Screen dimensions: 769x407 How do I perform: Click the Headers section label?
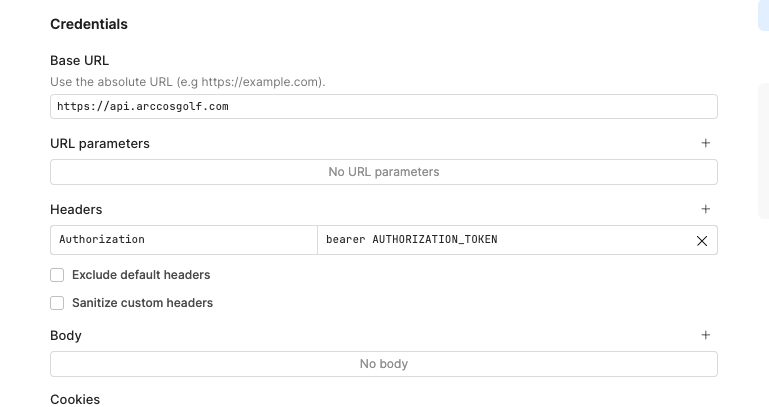coord(76,209)
